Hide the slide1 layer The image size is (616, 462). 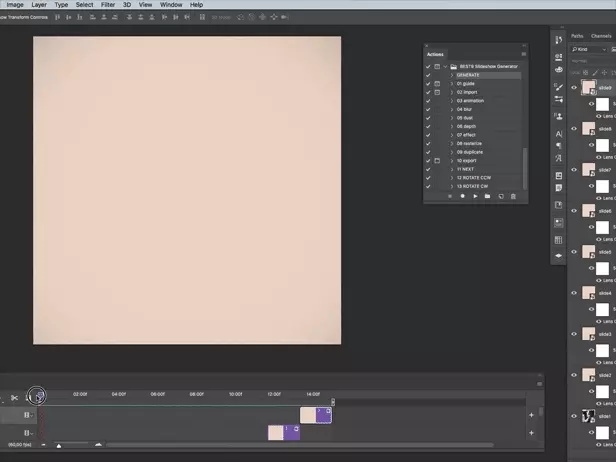574,416
